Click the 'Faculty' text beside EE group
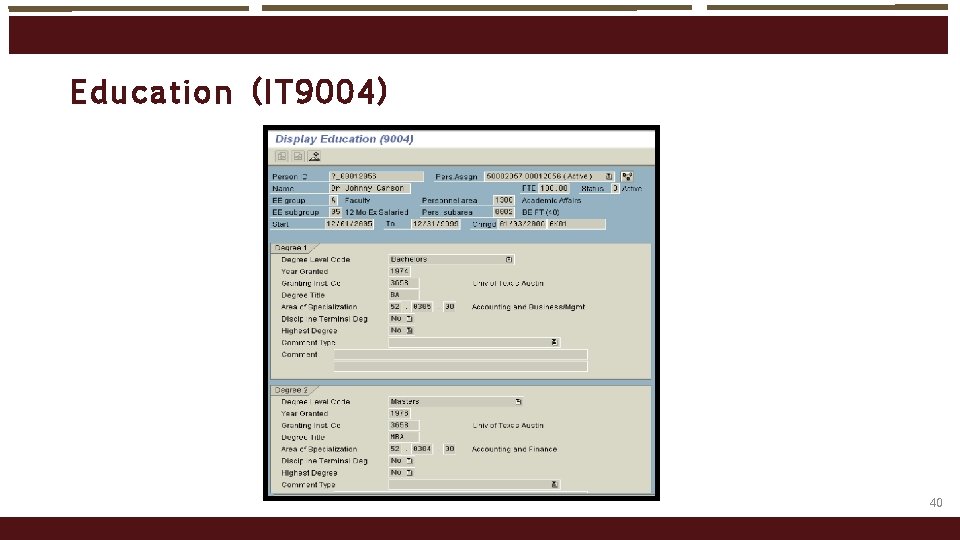This screenshot has width=960, height=540. coord(358,200)
